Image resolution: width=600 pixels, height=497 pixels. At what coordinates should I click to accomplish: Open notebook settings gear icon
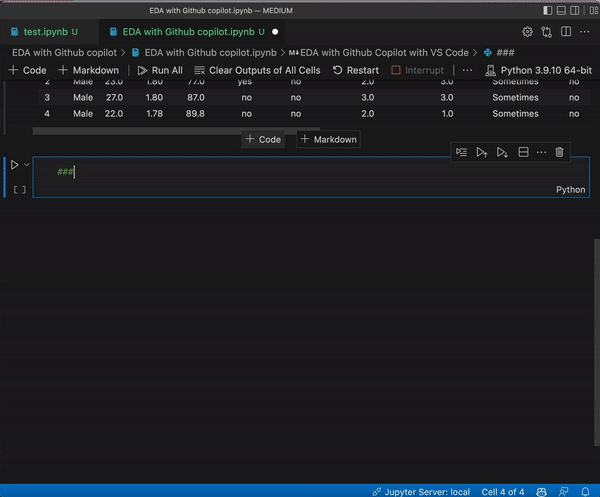527,32
